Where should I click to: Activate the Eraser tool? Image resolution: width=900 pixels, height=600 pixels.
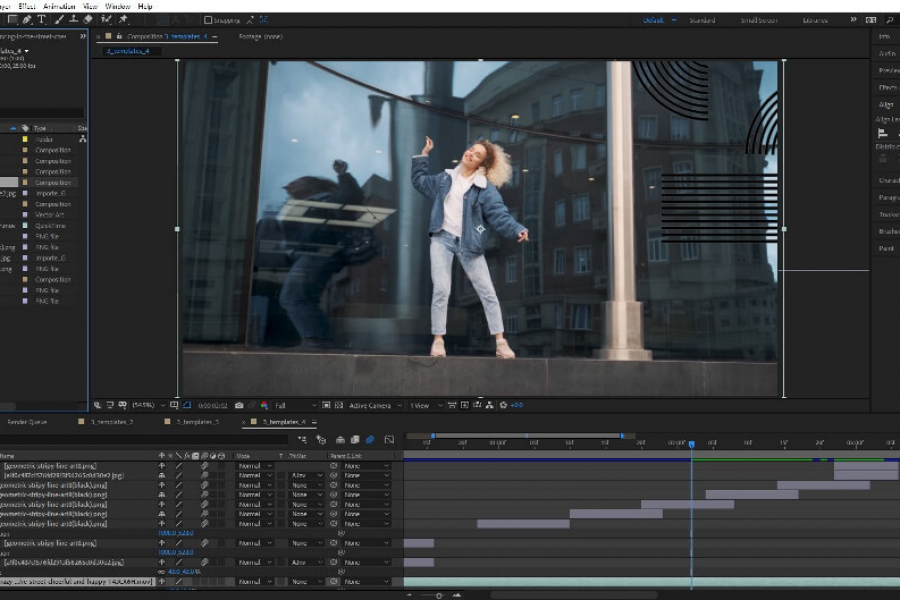tap(88, 19)
